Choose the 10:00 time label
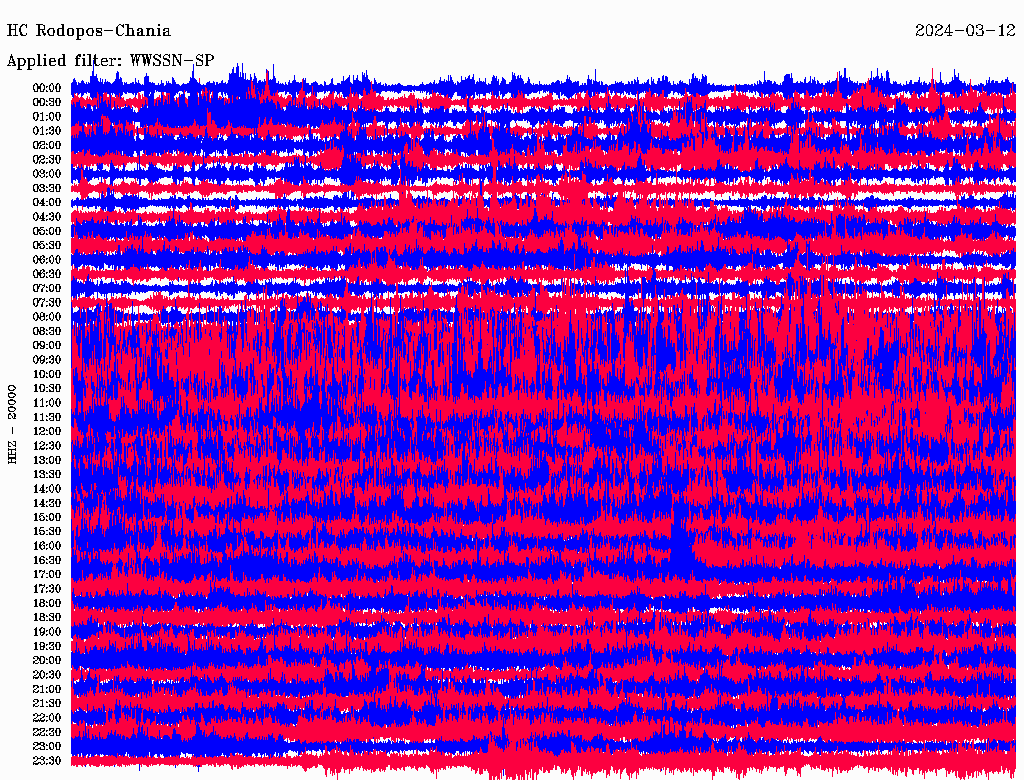Screen dimensions: 1024x780 tap(48, 374)
